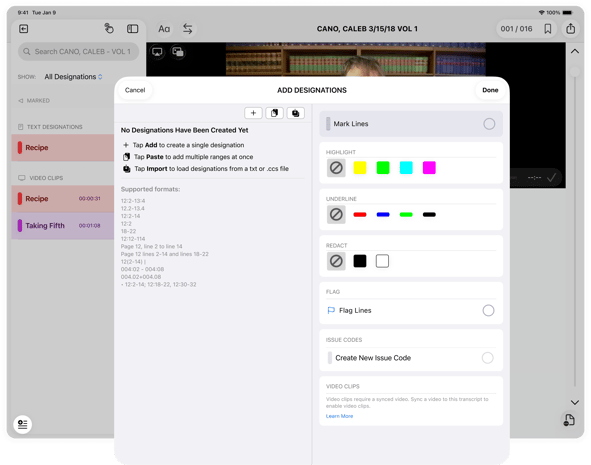This screenshot has width=591, height=465.
Task: Open text size Aa settings
Action: point(164,29)
